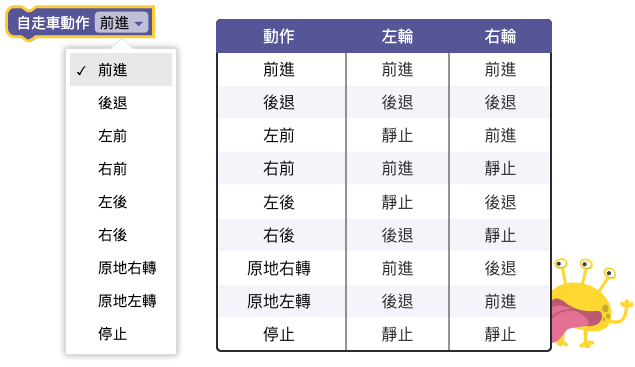Click 原地左轉 cell in the table
The height and width of the screenshot is (367, 635).
pyautogui.click(x=279, y=301)
